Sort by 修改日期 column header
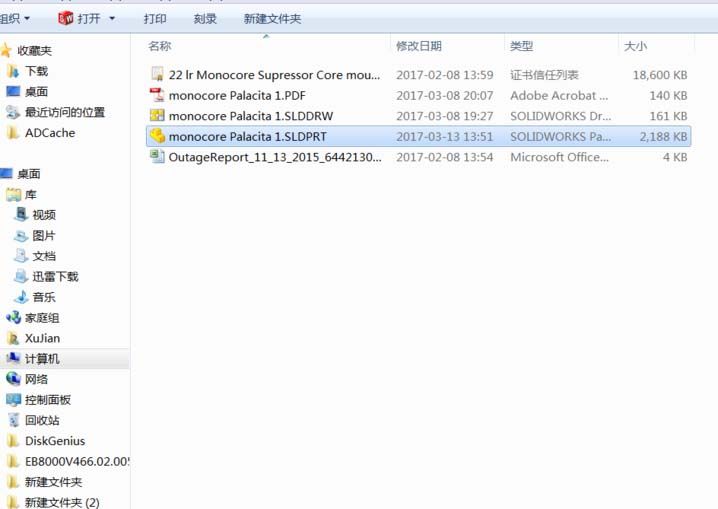The image size is (718, 509). (x=419, y=46)
